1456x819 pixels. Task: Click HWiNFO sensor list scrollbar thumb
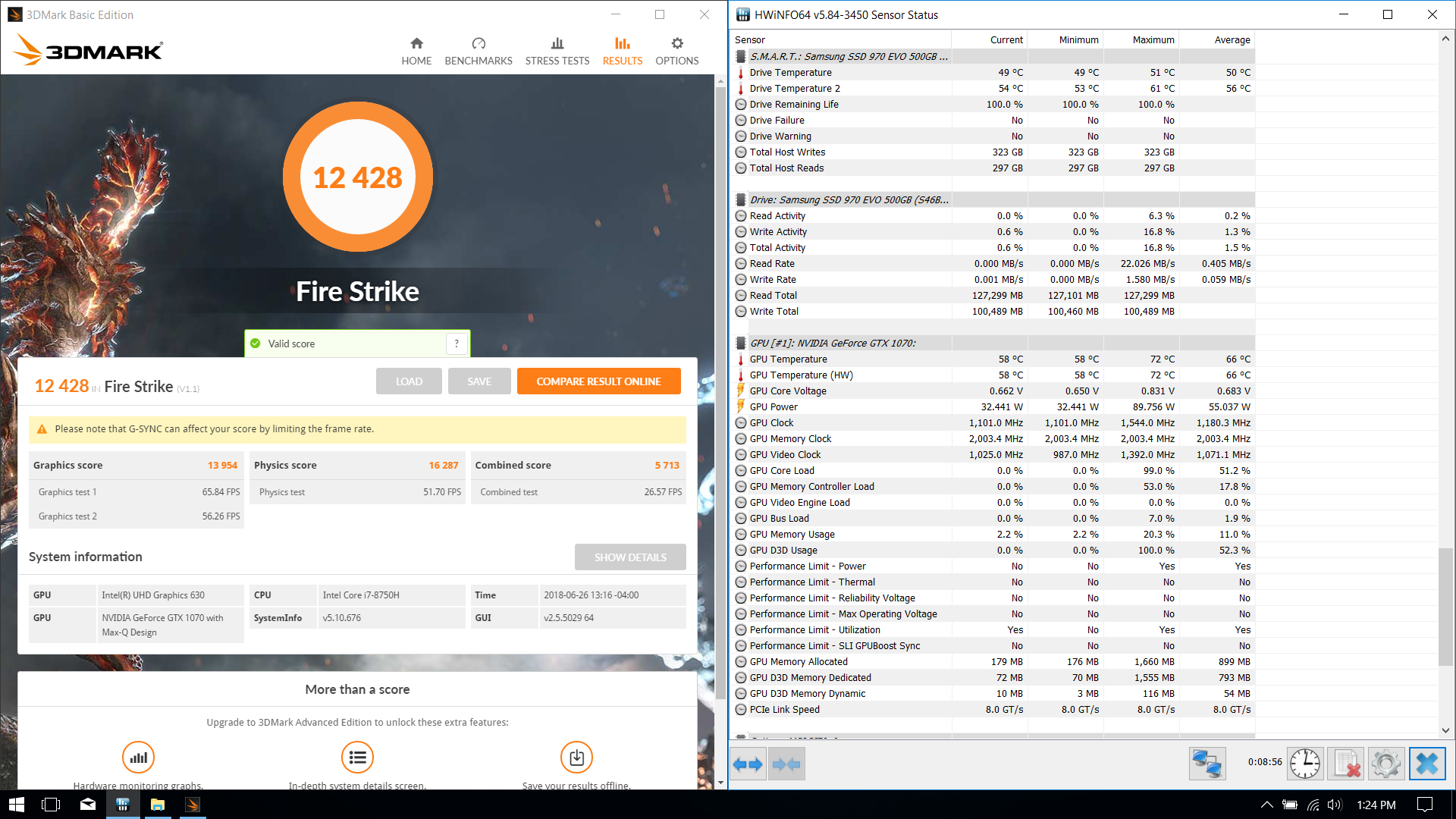[1445, 607]
